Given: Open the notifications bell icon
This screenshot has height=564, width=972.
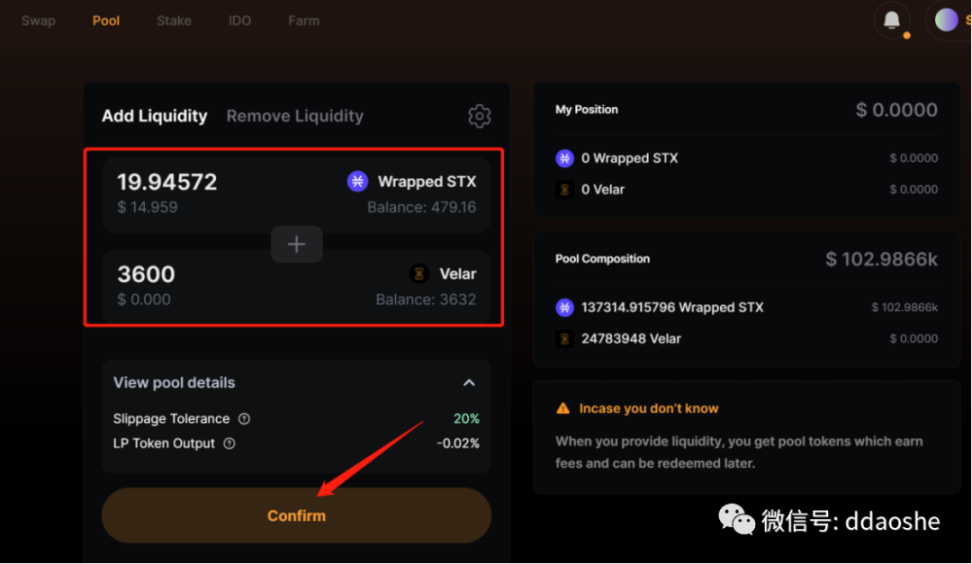Looking at the screenshot, I should (x=892, y=20).
